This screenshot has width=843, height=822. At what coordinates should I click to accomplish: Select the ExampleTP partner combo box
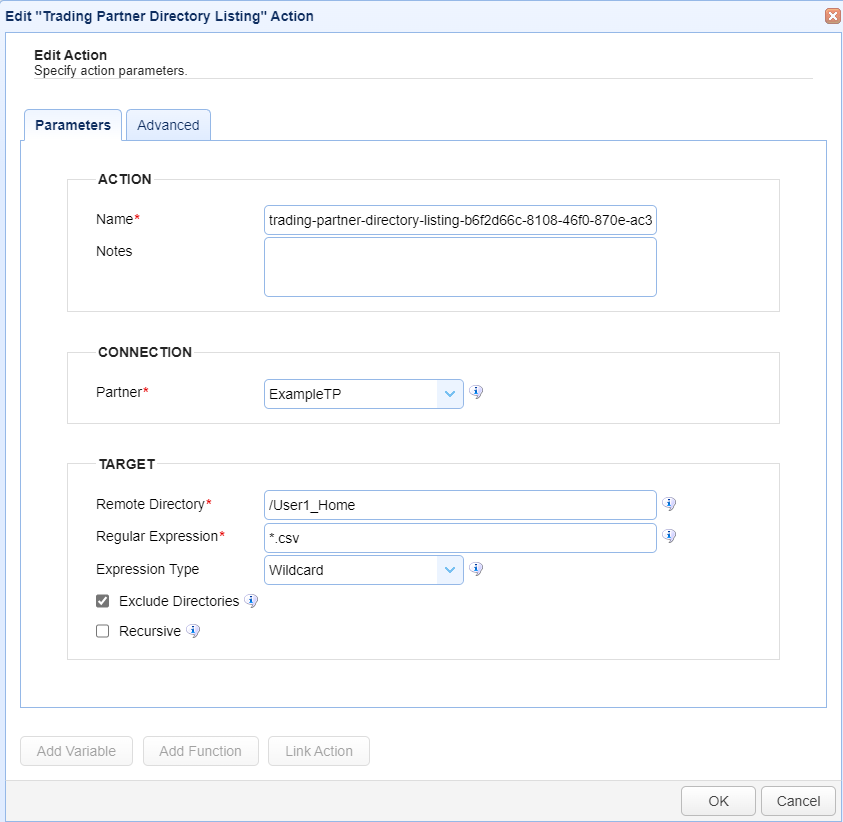tap(363, 394)
